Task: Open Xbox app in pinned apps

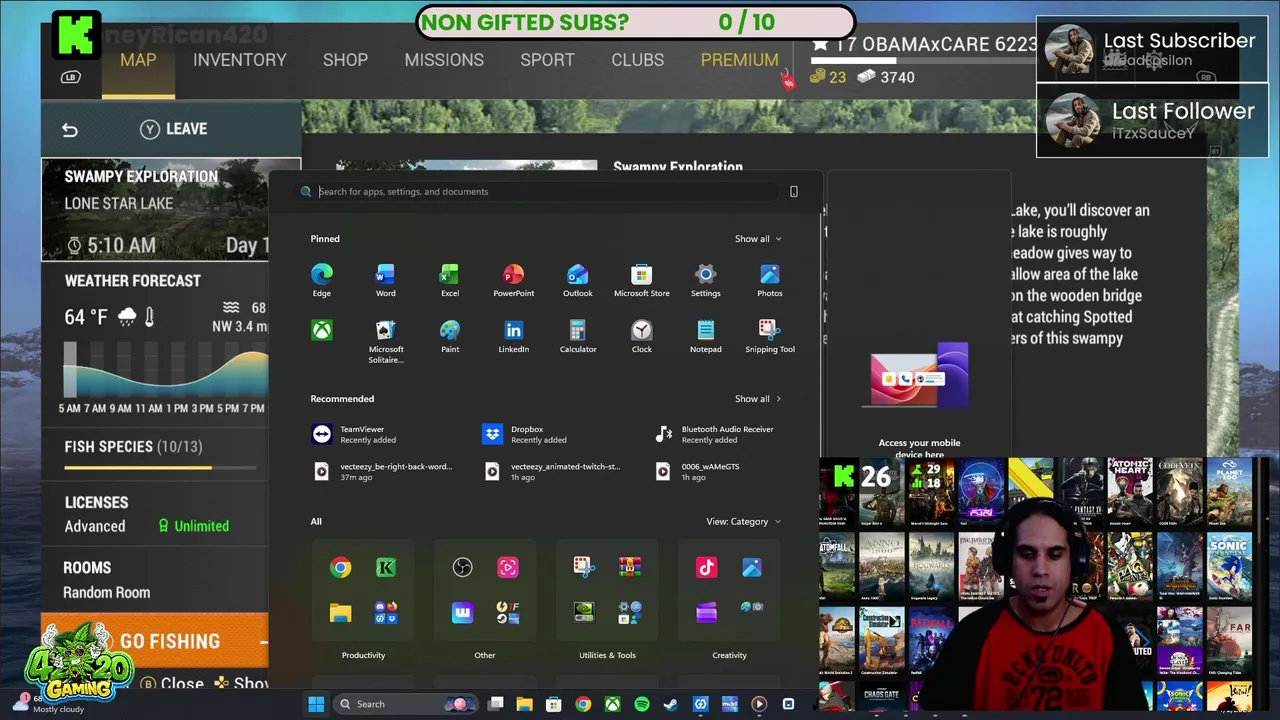Action: coord(321,330)
